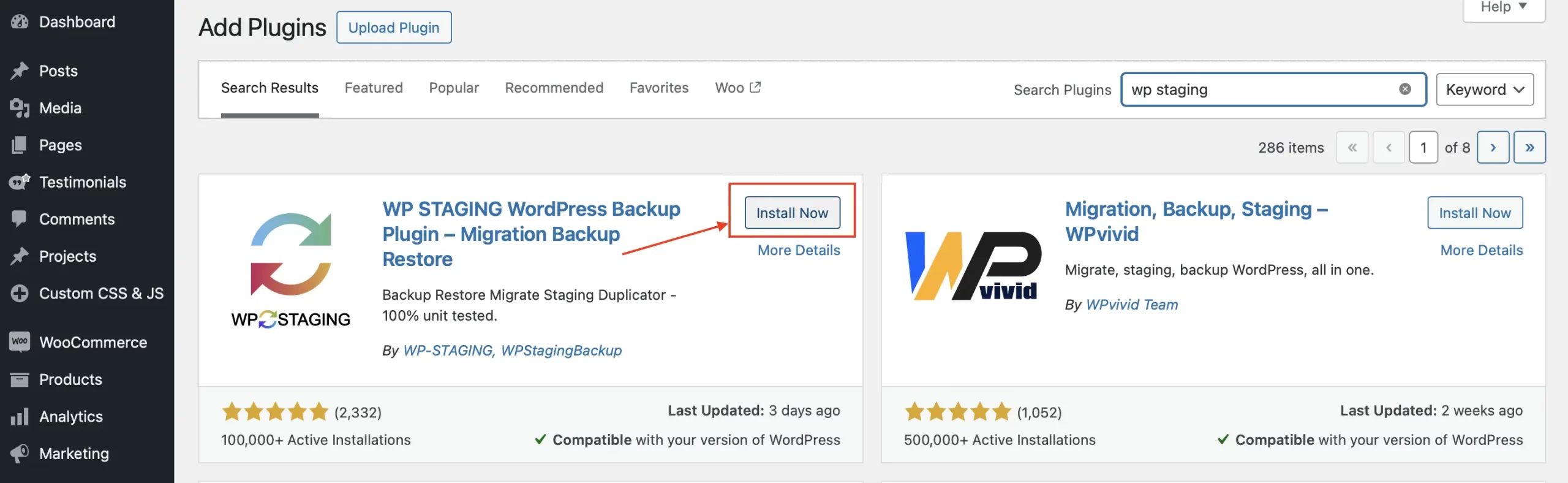
Task: Select the Comments speech bubble icon
Action: click(x=20, y=219)
